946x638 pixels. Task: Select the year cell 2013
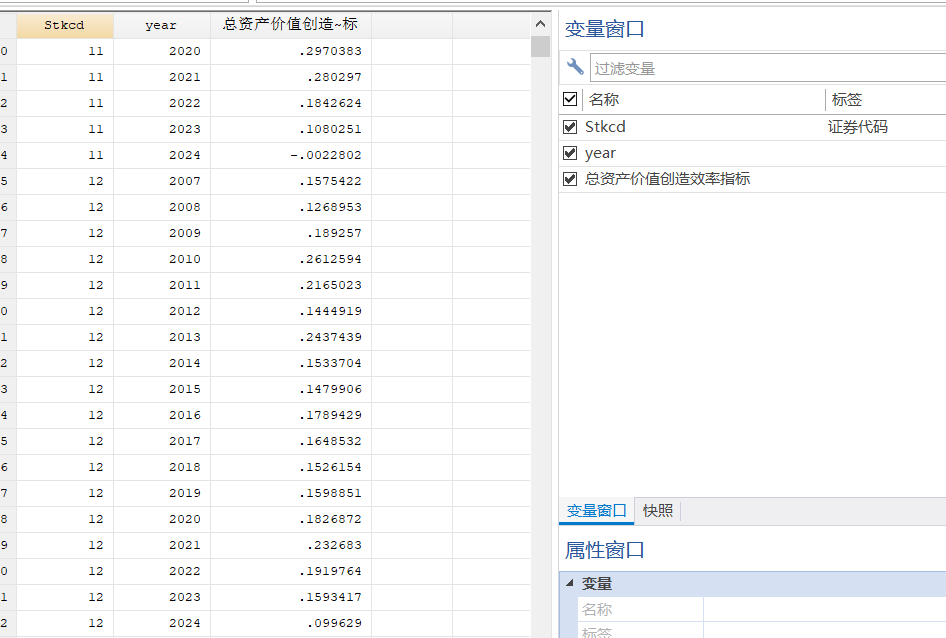pyautogui.click(x=162, y=337)
